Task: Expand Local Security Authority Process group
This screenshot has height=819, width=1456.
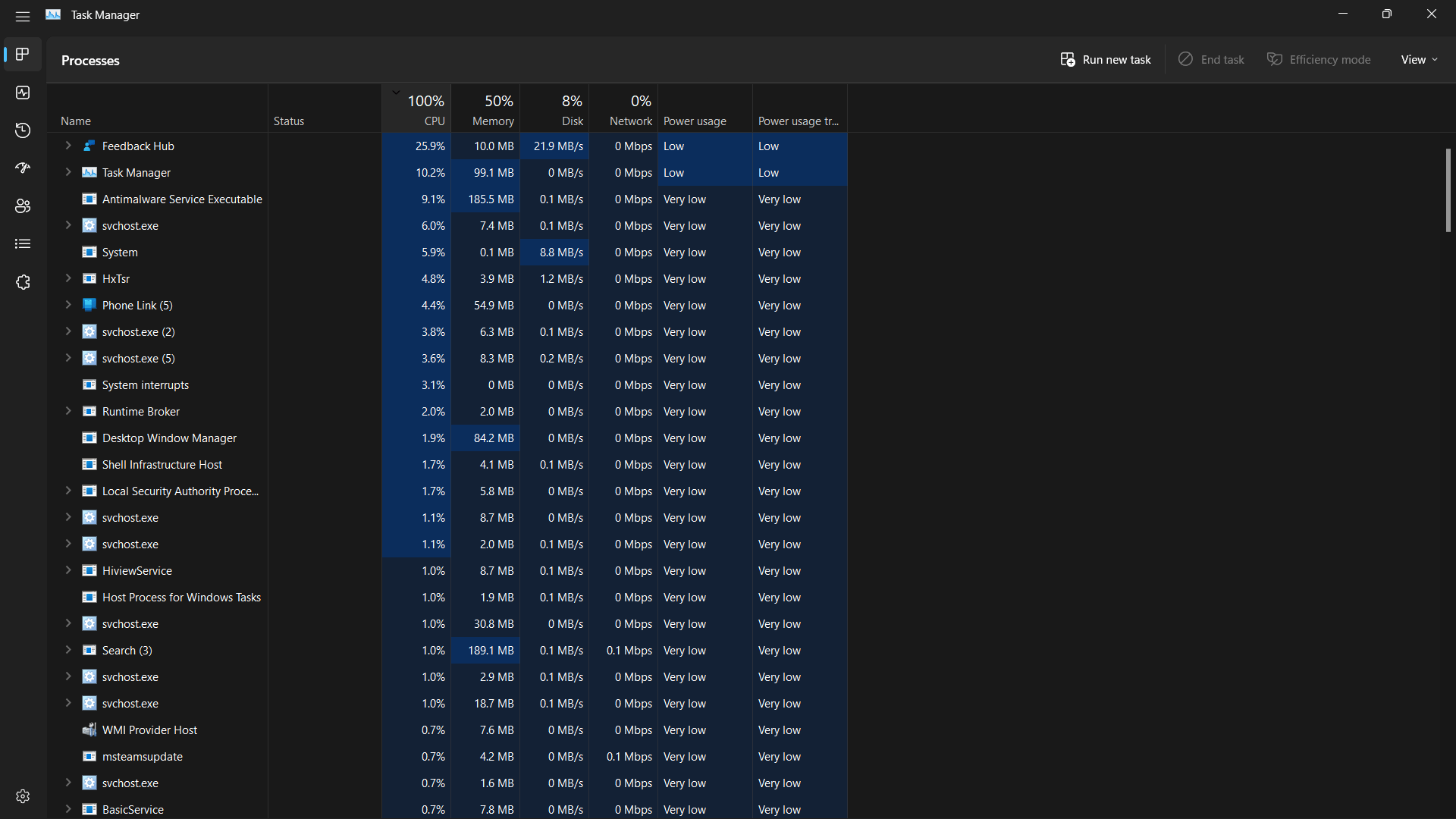Action: click(x=68, y=491)
